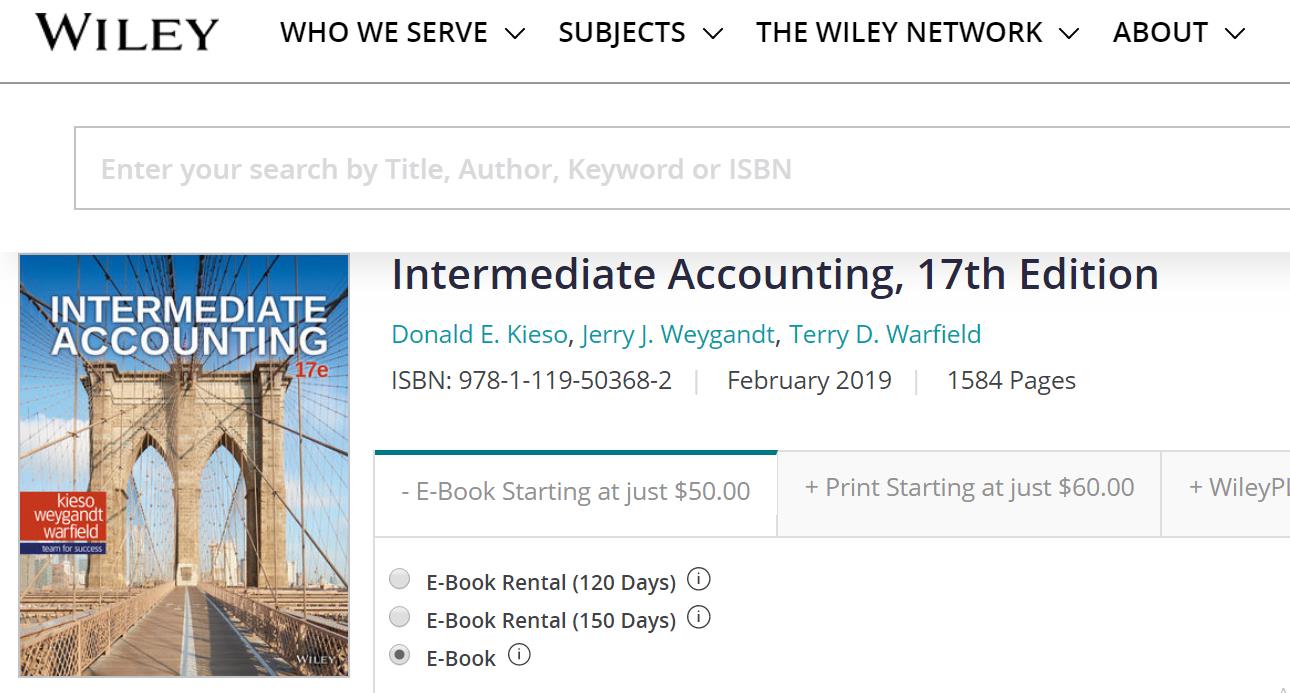View Terry D. Warfield's author page

tap(886, 334)
